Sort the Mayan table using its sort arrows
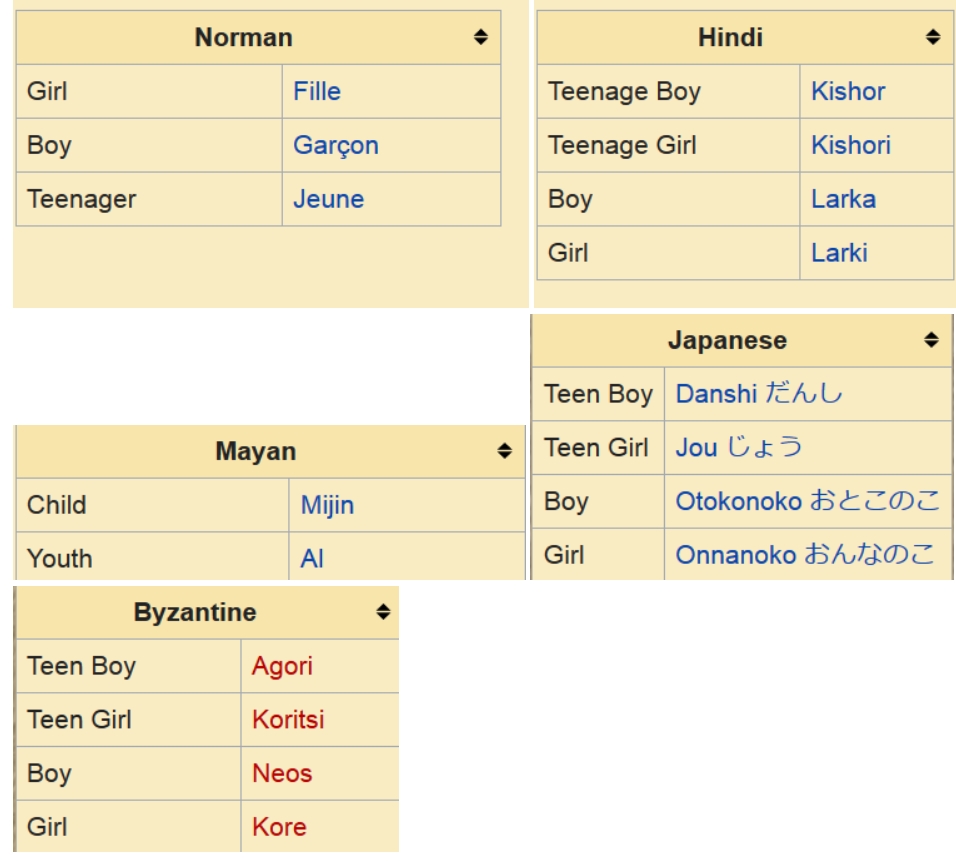956x861 pixels. click(504, 451)
